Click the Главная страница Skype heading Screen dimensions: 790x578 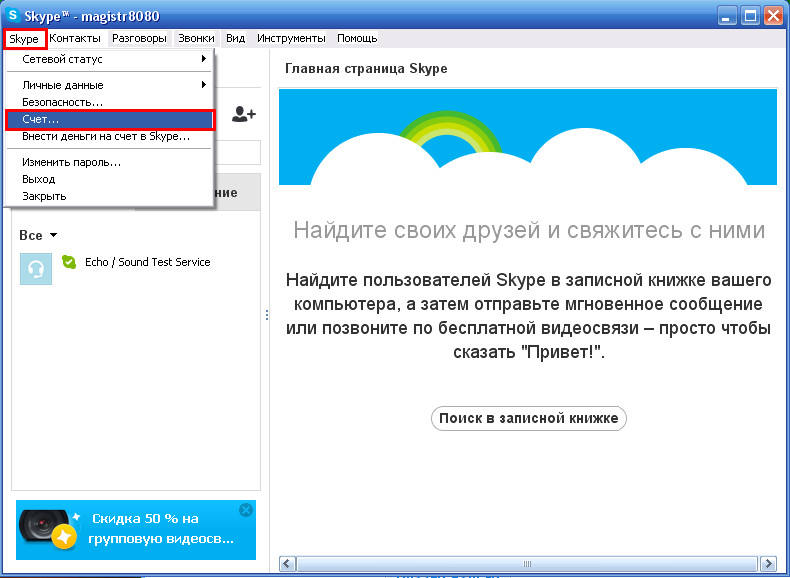(x=366, y=69)
